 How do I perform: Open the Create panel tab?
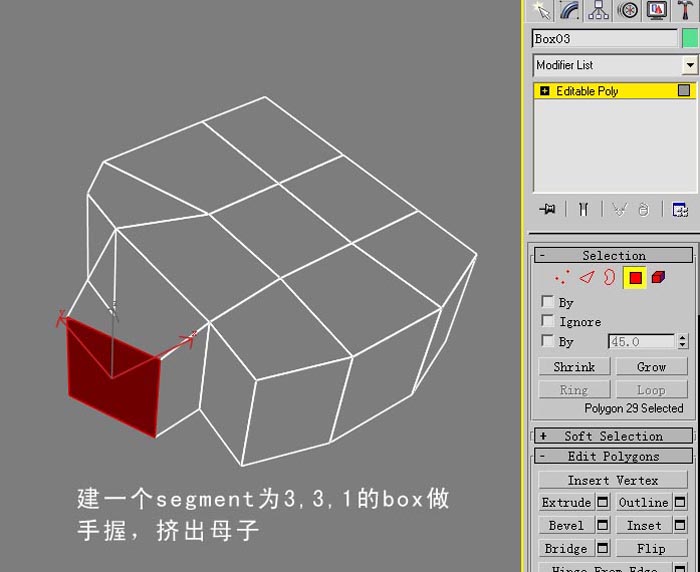[x=542, y=10]
